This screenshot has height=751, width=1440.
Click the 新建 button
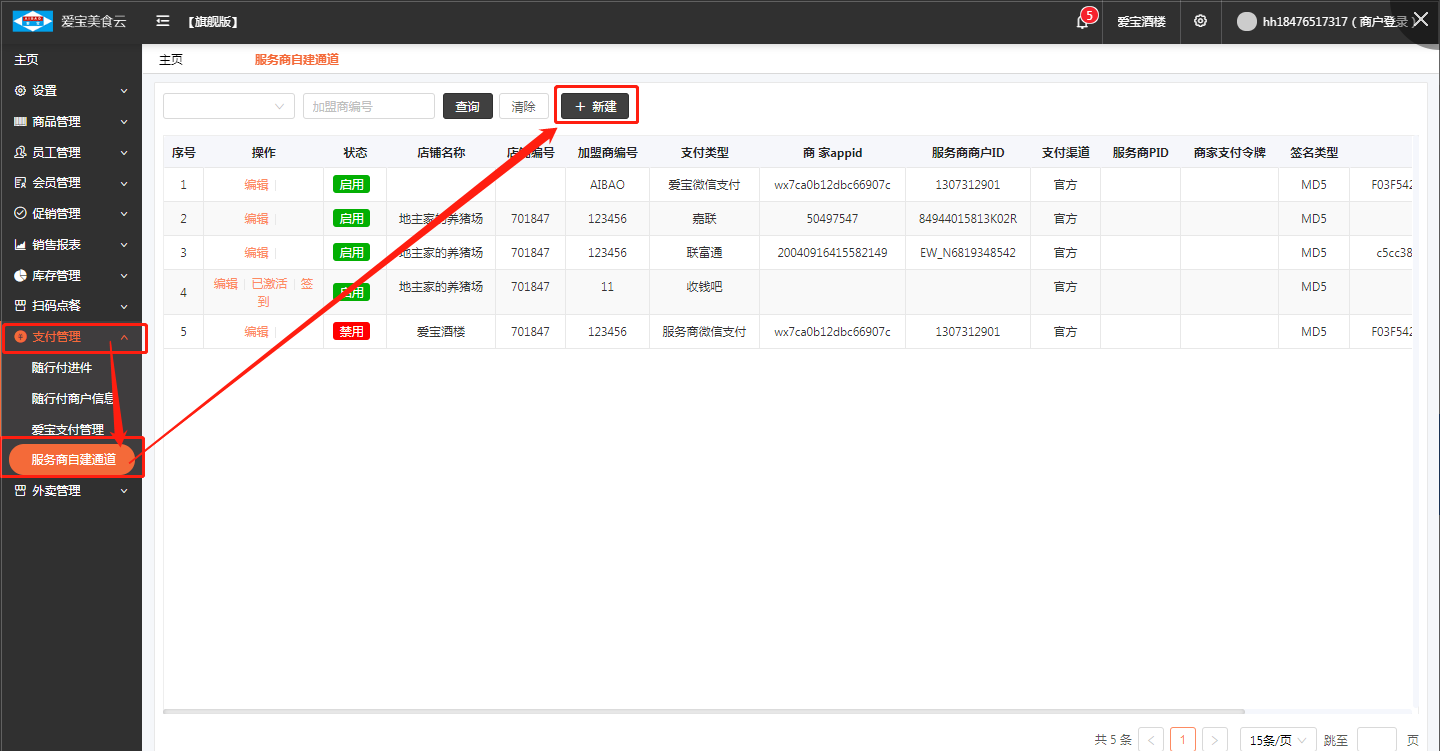click(x=595, y=106)
